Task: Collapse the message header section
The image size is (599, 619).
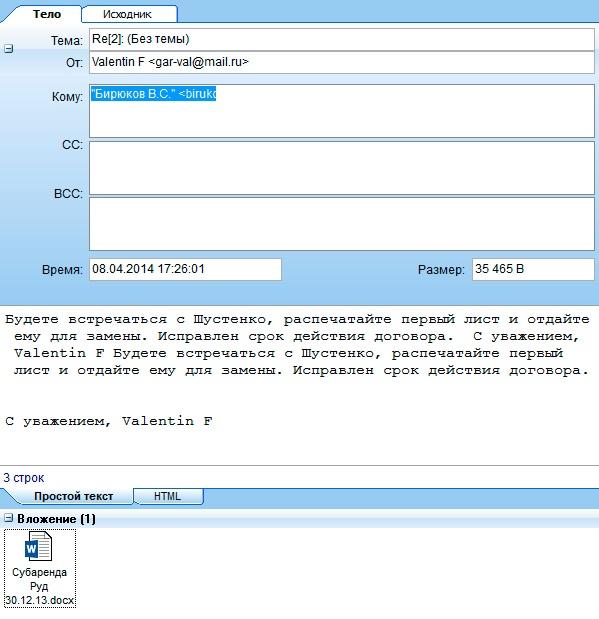Action: (x=9, y=49)
